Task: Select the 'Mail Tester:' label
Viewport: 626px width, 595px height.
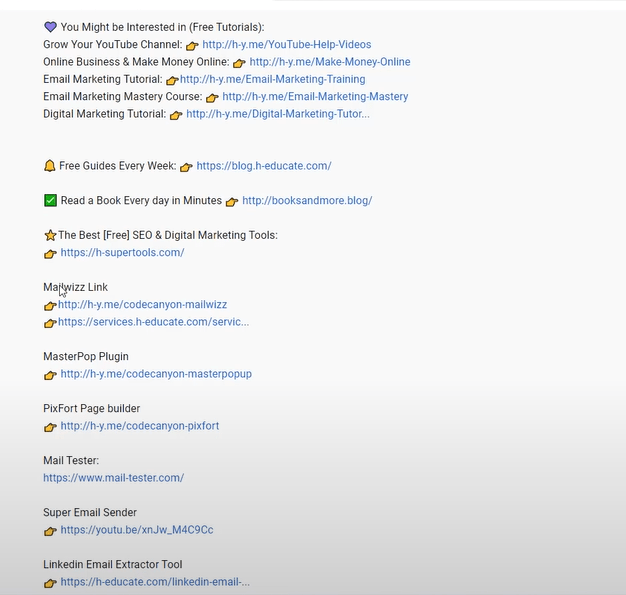Action: click(x=71, y=460)
